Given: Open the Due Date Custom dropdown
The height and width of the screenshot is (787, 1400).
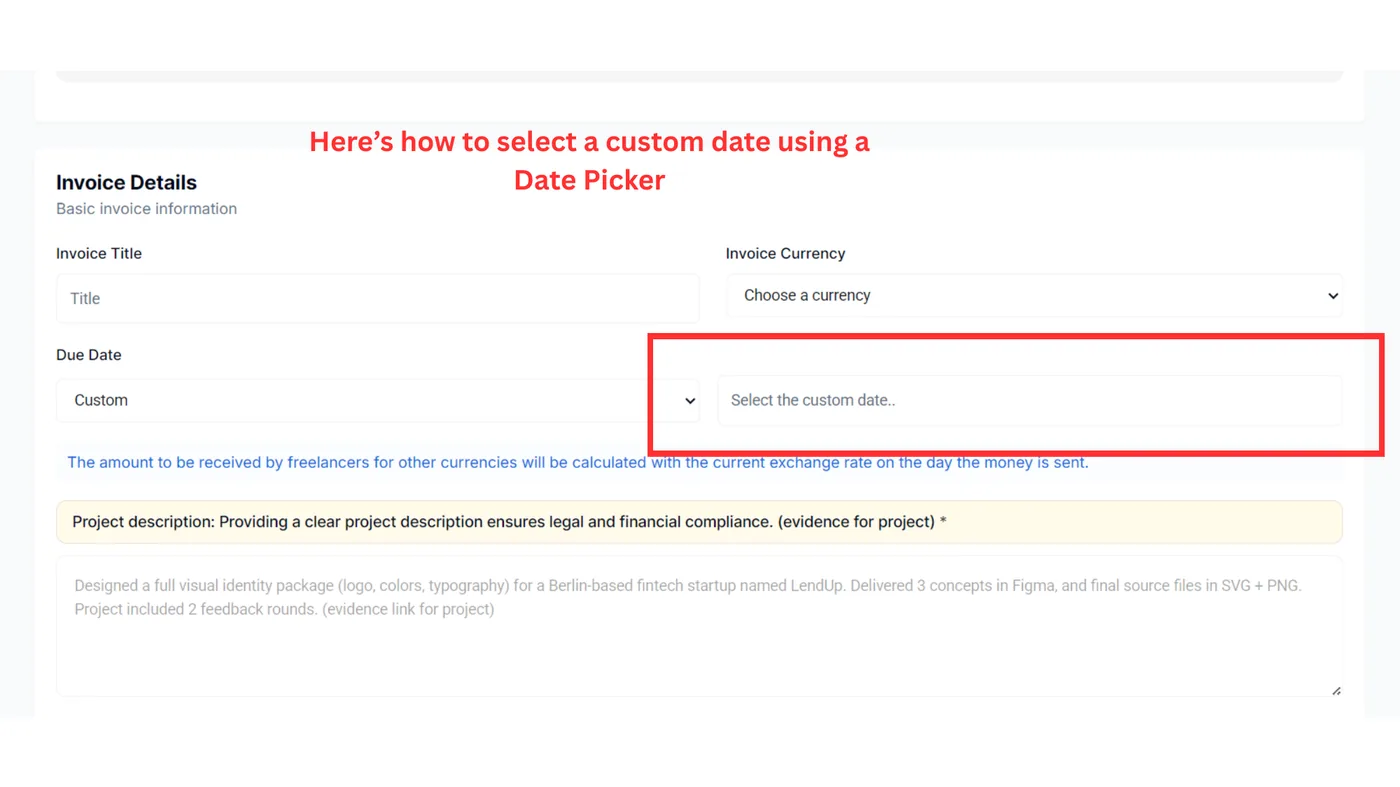Looking at the screenshot, I should tap(378, 400).
